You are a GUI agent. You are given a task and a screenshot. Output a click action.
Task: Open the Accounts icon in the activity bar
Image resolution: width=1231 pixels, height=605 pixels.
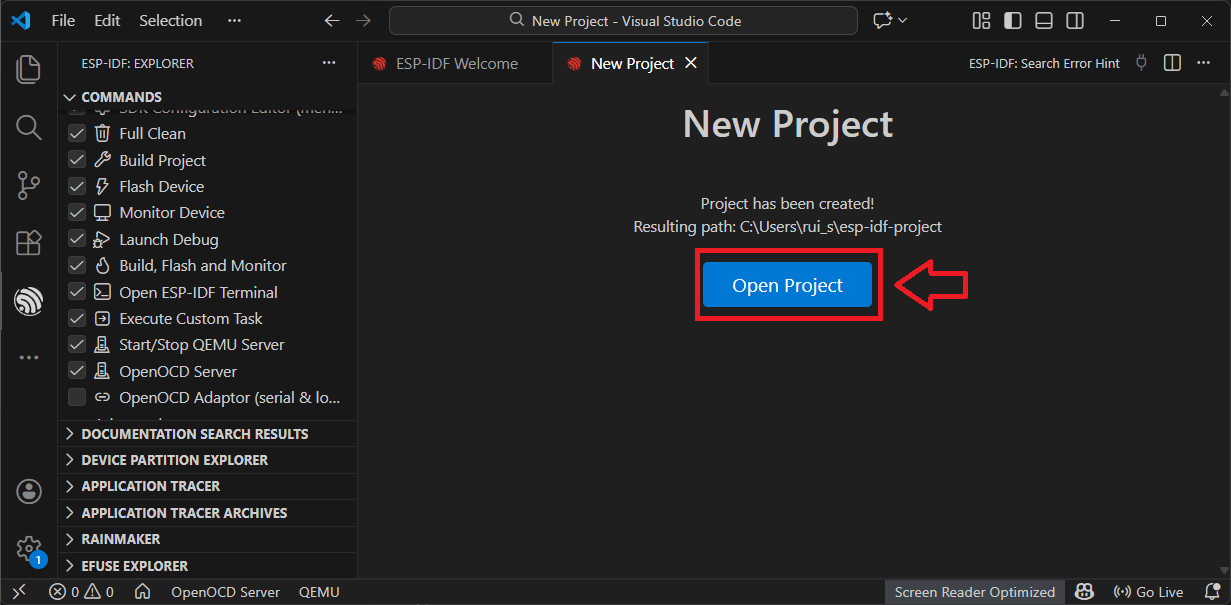(x=28, y=491)
